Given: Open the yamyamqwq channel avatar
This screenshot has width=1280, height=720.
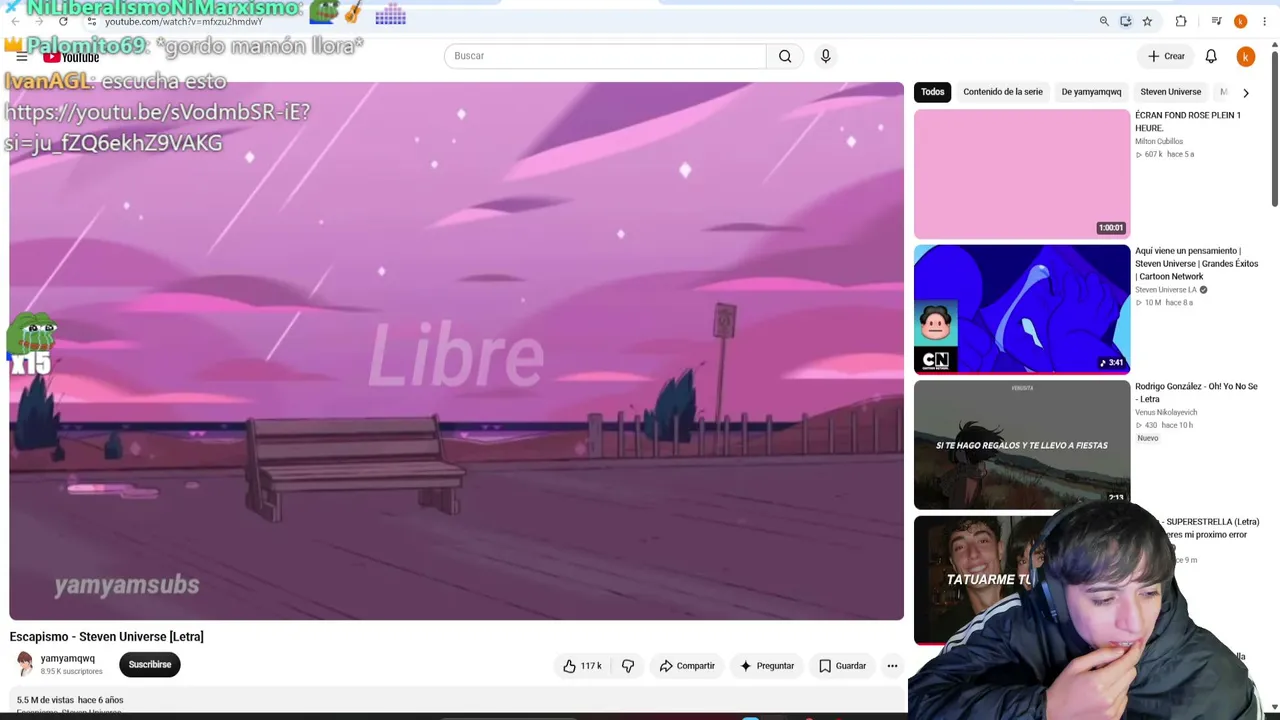Looking at the screenshot, I should pos(24,664).
